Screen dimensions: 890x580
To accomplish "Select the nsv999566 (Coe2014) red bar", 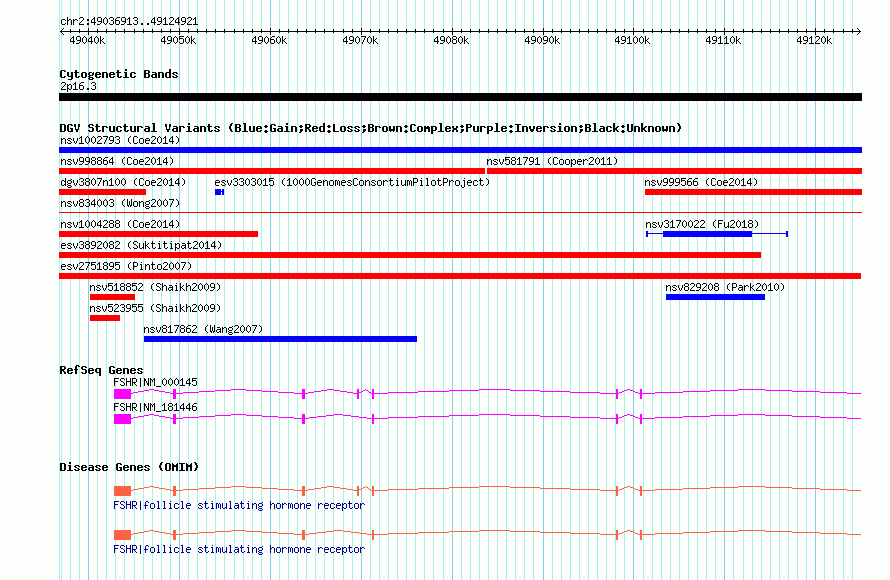I will pyautogui.click(x=753, y=192).
